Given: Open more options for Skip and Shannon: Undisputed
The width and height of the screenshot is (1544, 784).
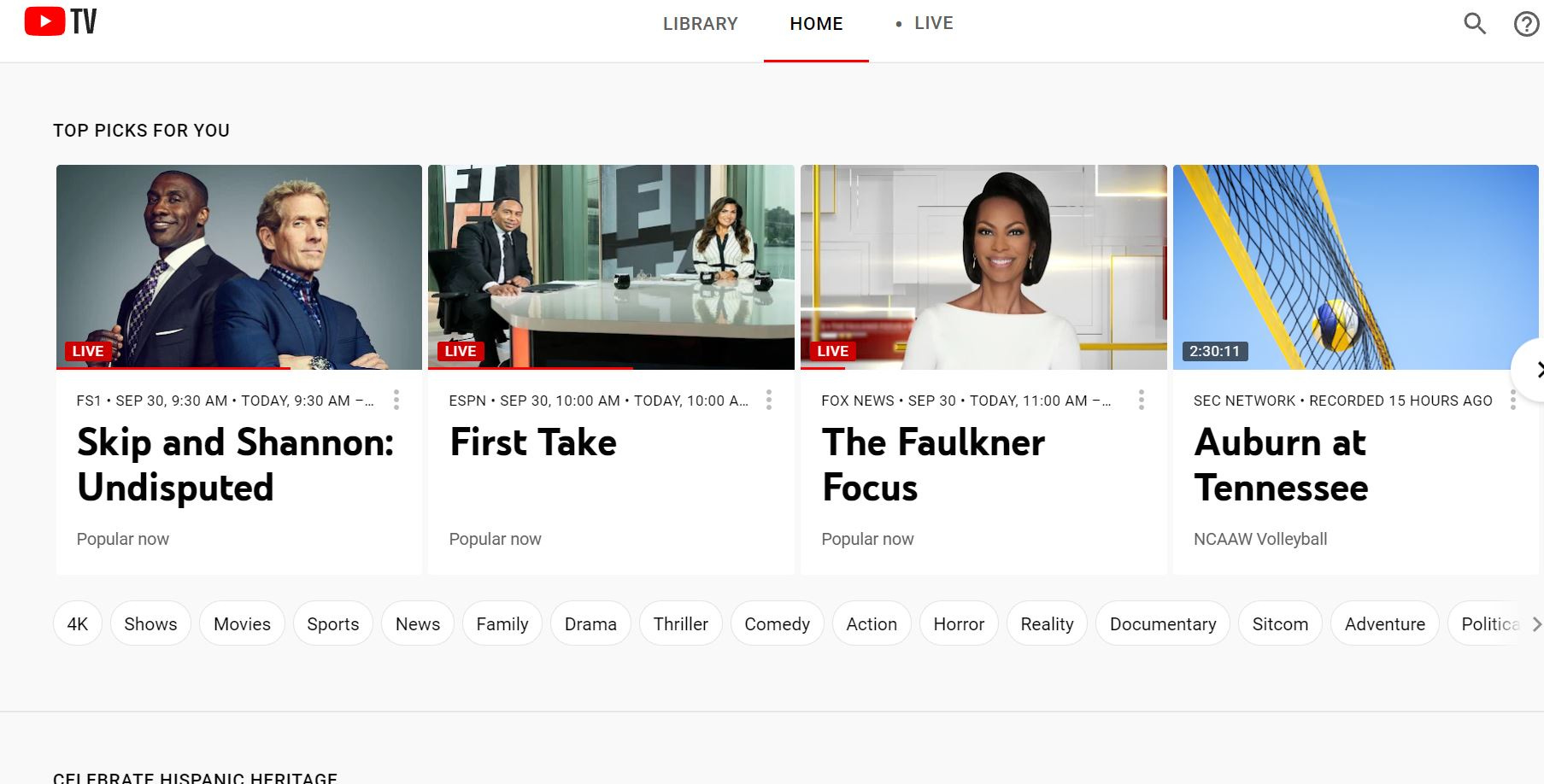Looking at the screenshot, I should pyautogui.click(x=396, y=400).
